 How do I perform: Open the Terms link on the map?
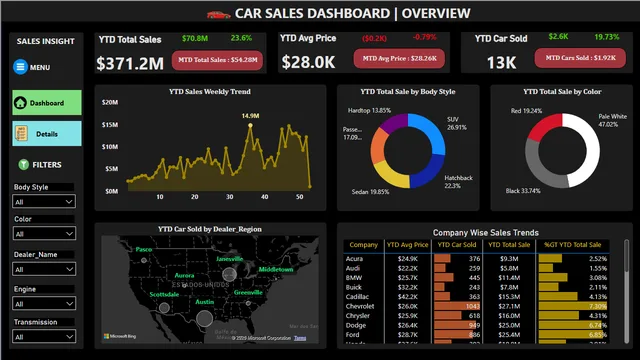click(300, 338)
